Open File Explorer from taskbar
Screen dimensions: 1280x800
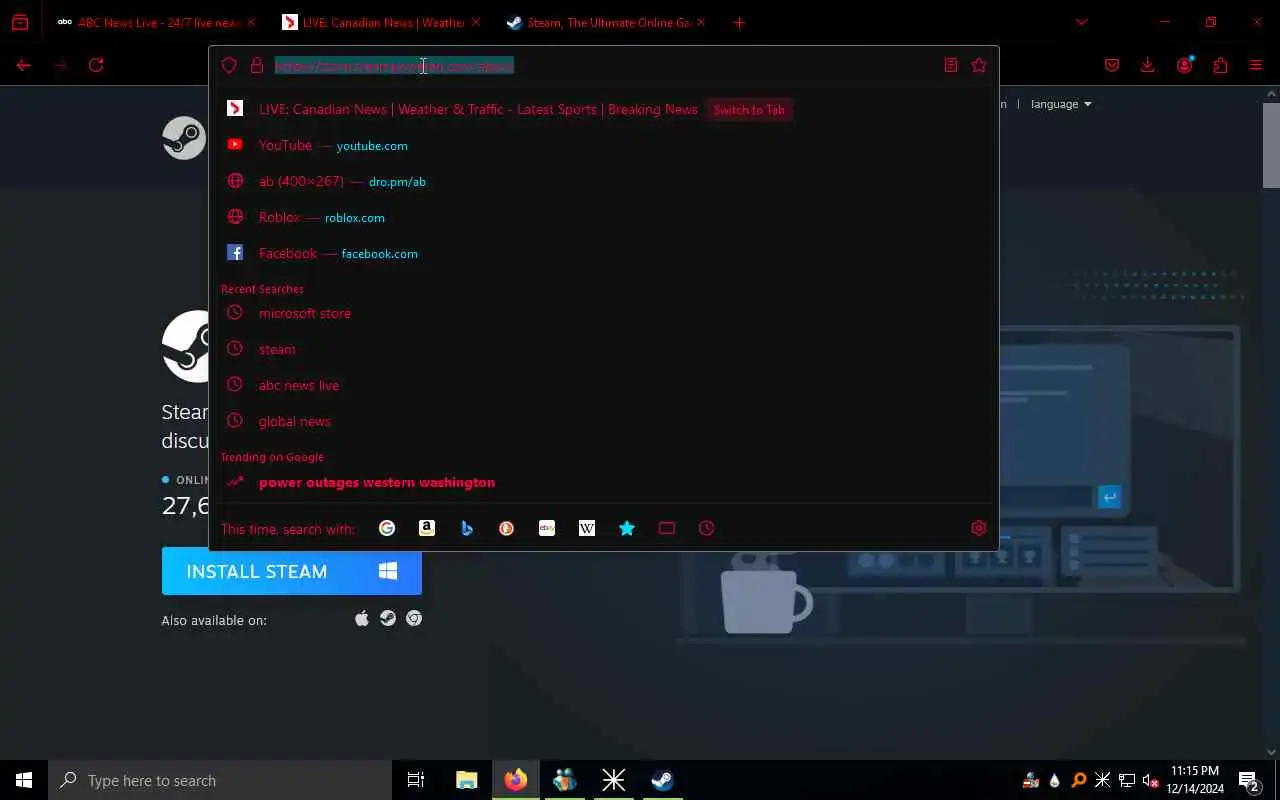click(x=467, y=780)
